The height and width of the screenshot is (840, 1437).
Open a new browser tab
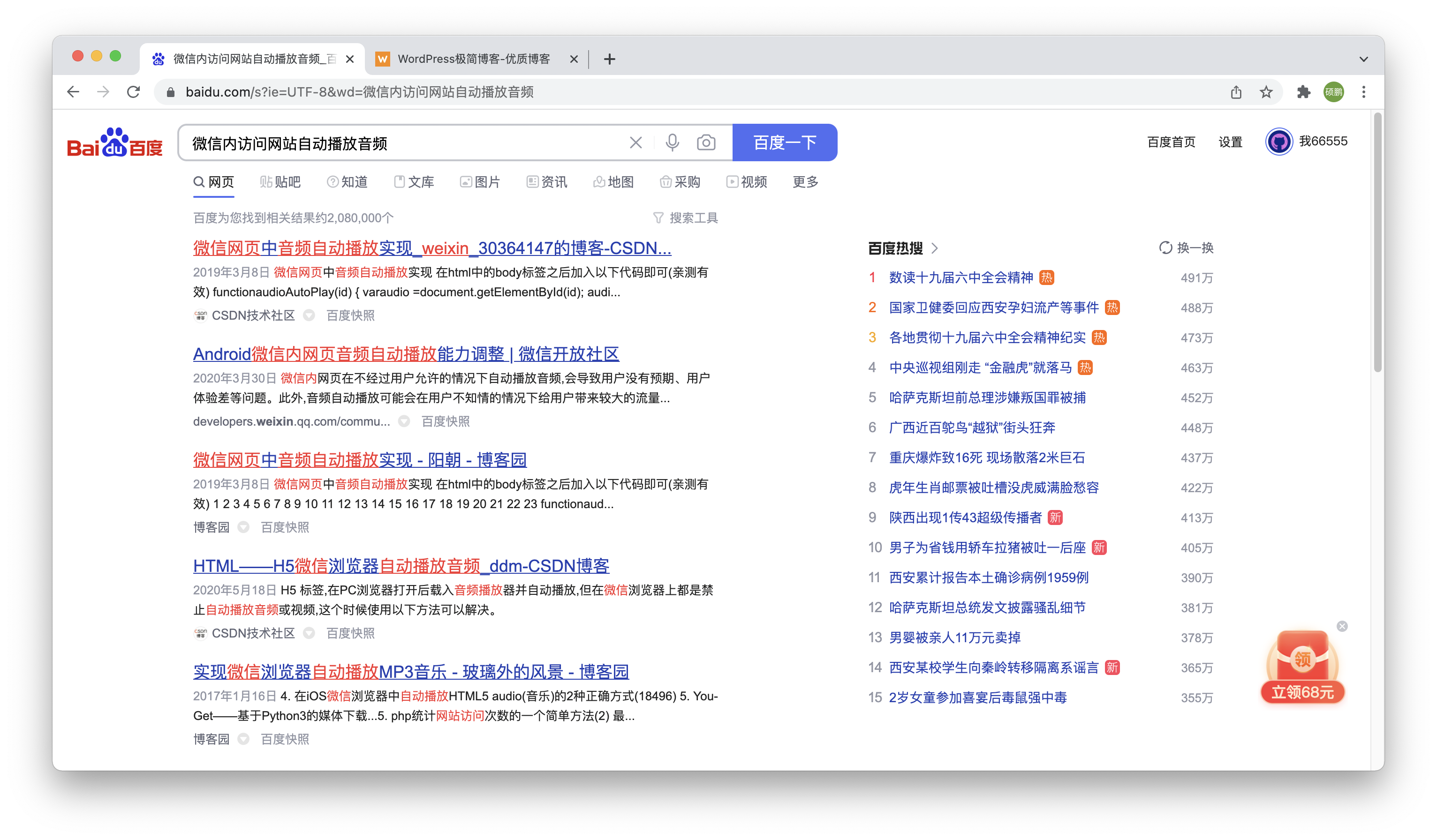[610, 59]
